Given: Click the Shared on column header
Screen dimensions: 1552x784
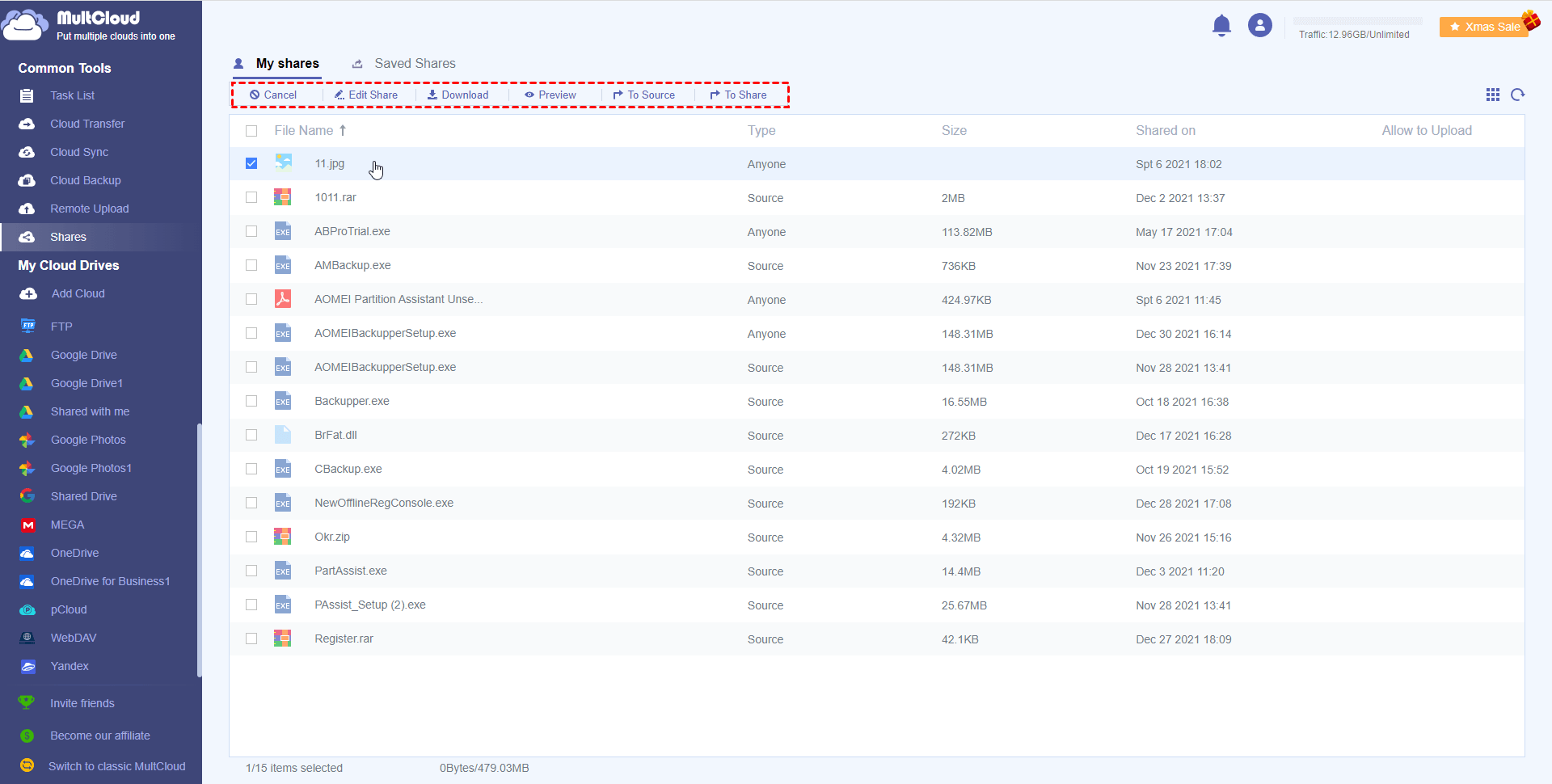Looking at the screenshot, I should [1166, 131].
